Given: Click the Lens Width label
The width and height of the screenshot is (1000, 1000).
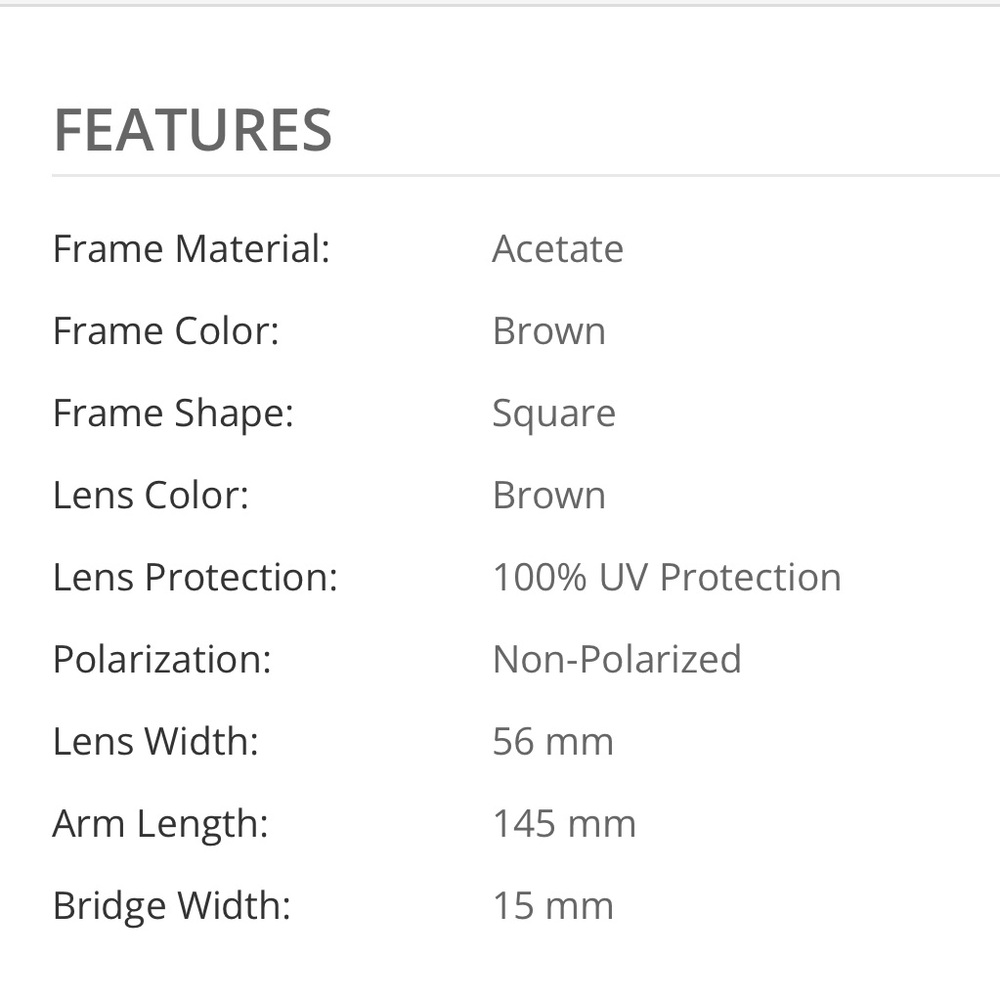Looking at the screenshot, I should coord(155,741).
